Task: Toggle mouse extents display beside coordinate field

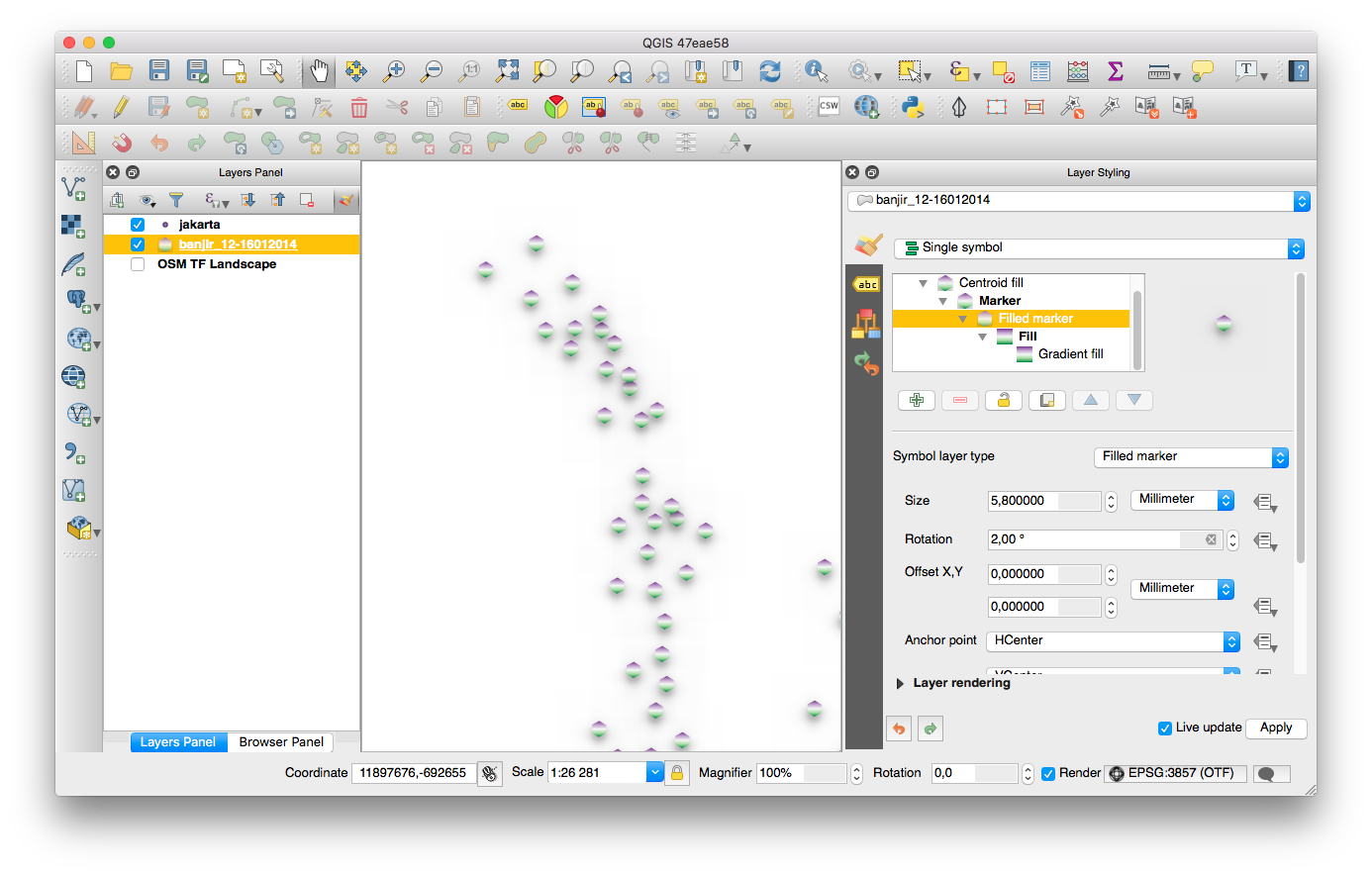Action: [x=489, y=773]
